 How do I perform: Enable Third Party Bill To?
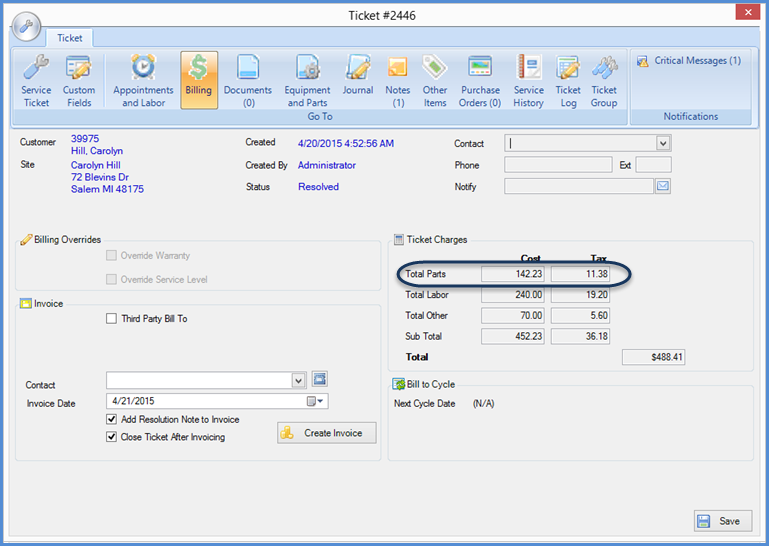point(111,318)
